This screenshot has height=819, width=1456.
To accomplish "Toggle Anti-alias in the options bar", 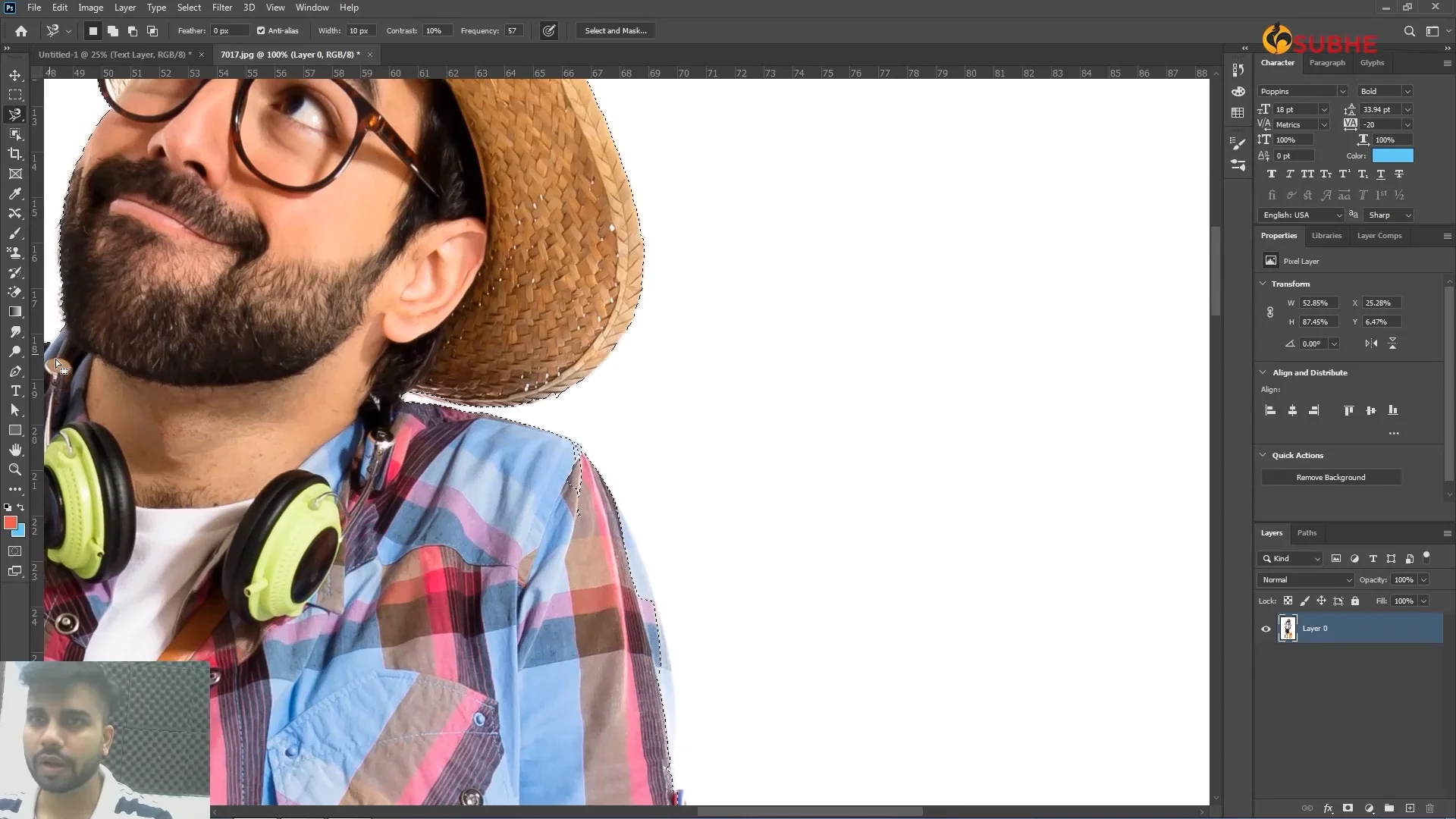I will pos(261,30).
